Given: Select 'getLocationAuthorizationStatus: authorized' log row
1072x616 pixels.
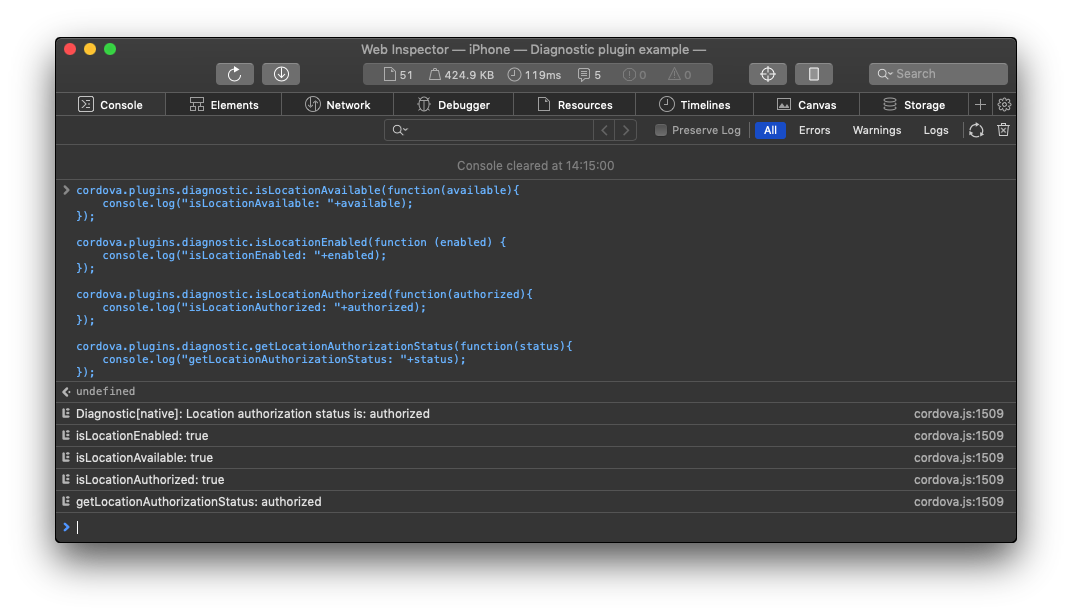Looking at the screenshot, I should [x=536, y=501].
